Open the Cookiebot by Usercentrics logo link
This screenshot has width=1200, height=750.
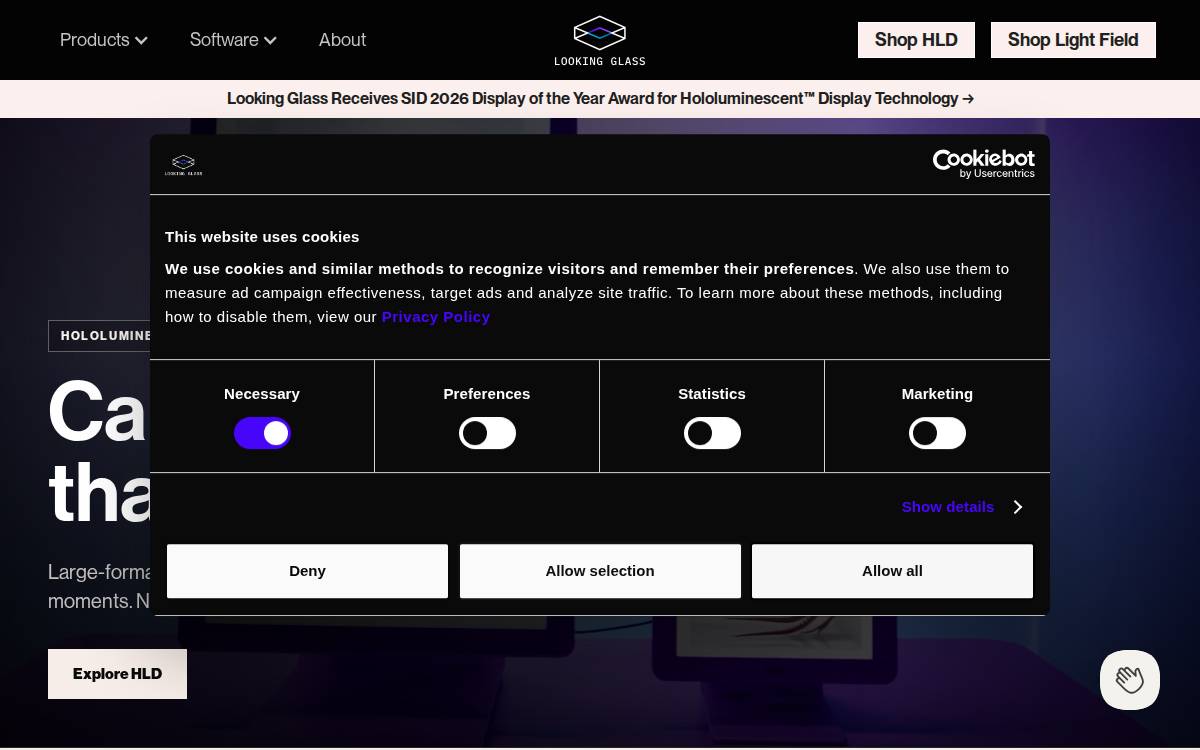[984, 164]
